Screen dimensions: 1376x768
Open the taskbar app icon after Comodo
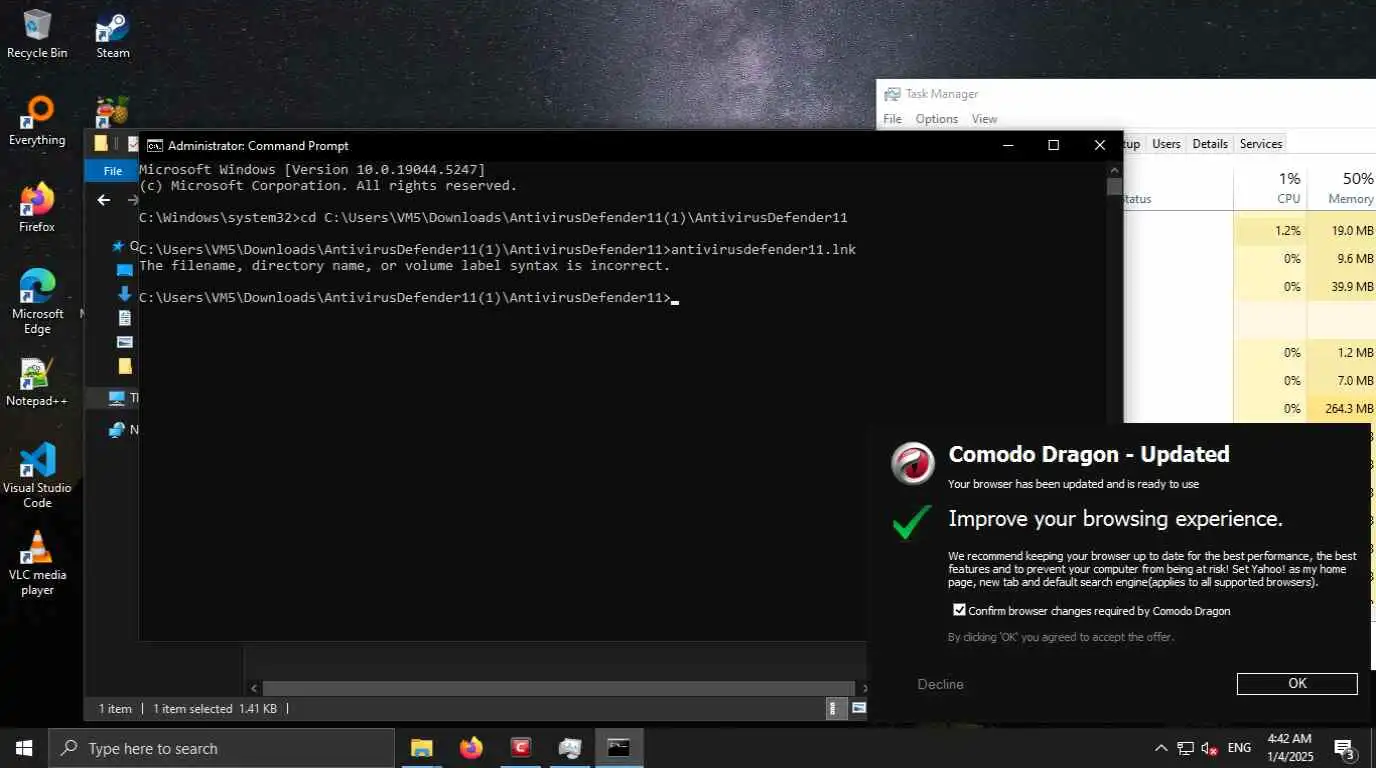569,748
